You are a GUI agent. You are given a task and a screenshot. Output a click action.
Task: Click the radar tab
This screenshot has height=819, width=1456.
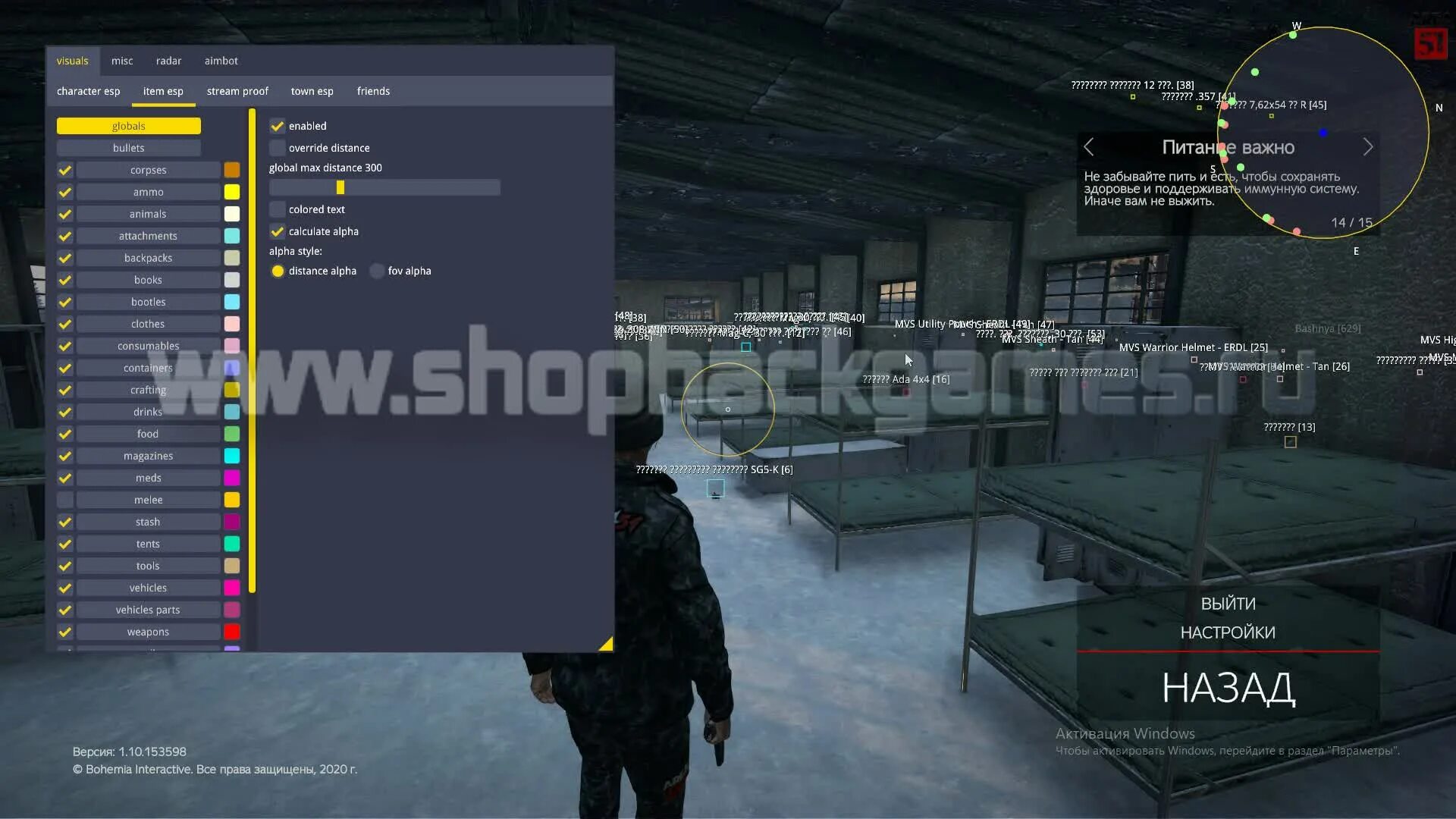pos(168,60)
